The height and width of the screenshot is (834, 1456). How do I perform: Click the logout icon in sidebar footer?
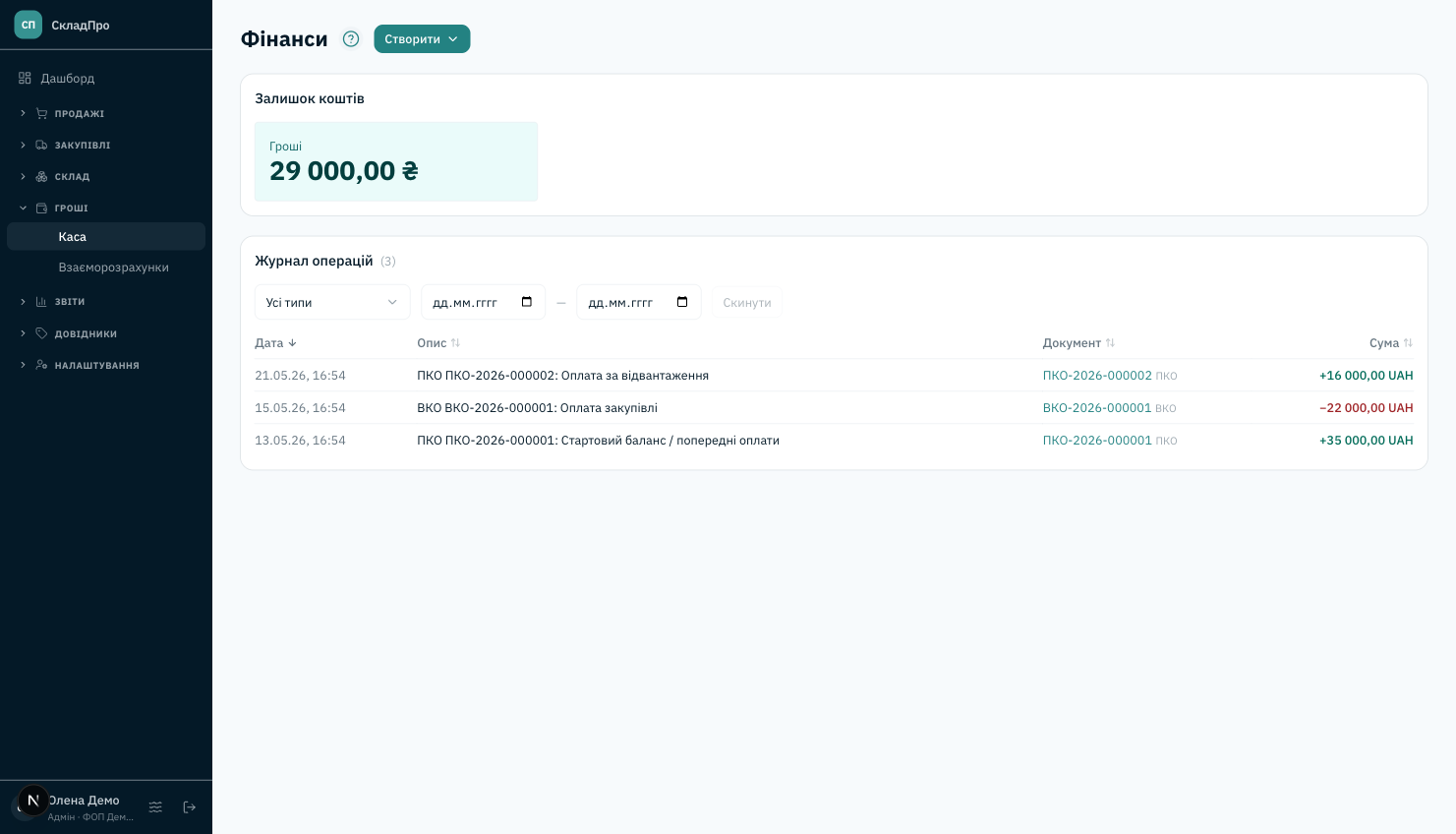[x=190, y=807]
